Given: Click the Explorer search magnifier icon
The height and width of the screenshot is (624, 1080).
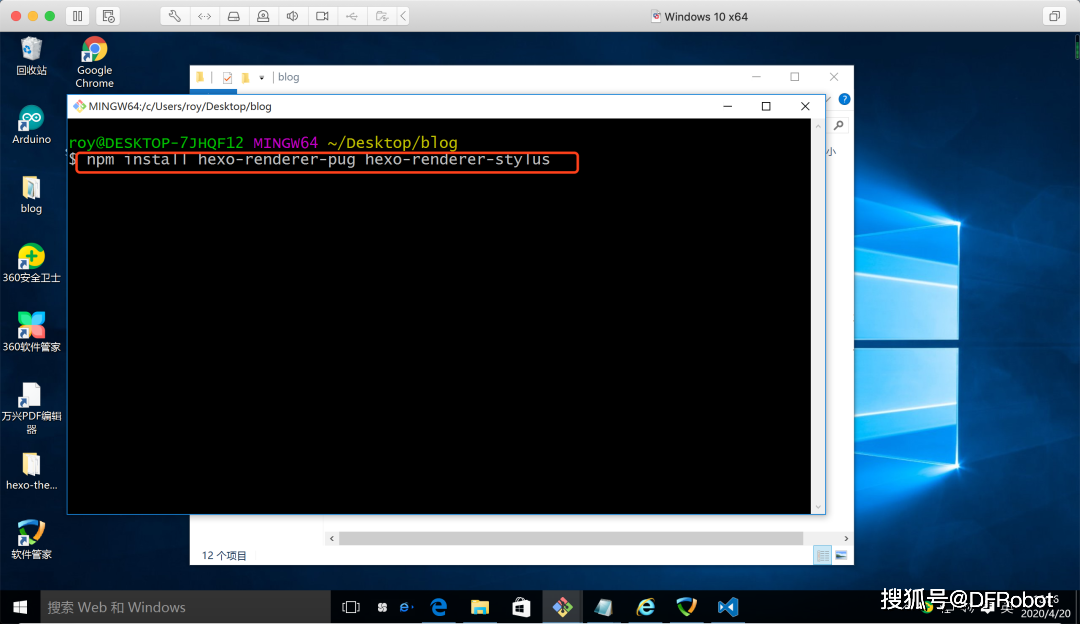Looking at the screenshot, I should coord(839,125).
